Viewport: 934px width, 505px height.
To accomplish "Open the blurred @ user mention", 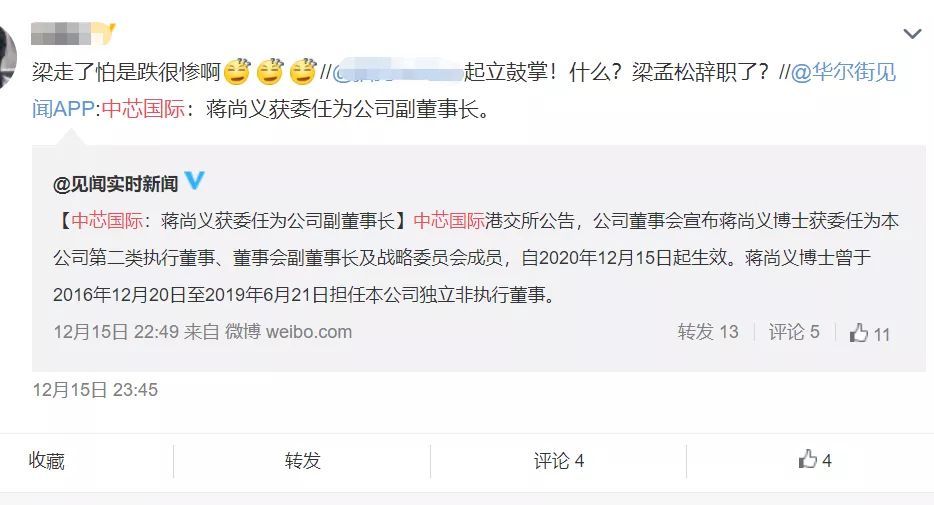I will pos(397,72).
